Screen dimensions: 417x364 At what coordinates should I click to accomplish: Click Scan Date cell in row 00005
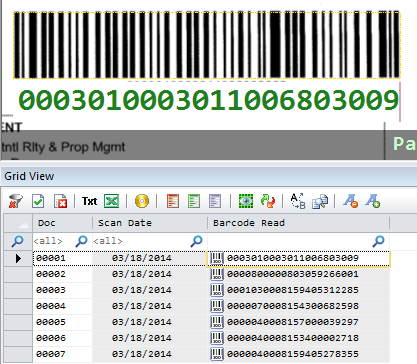click(150, 322)
